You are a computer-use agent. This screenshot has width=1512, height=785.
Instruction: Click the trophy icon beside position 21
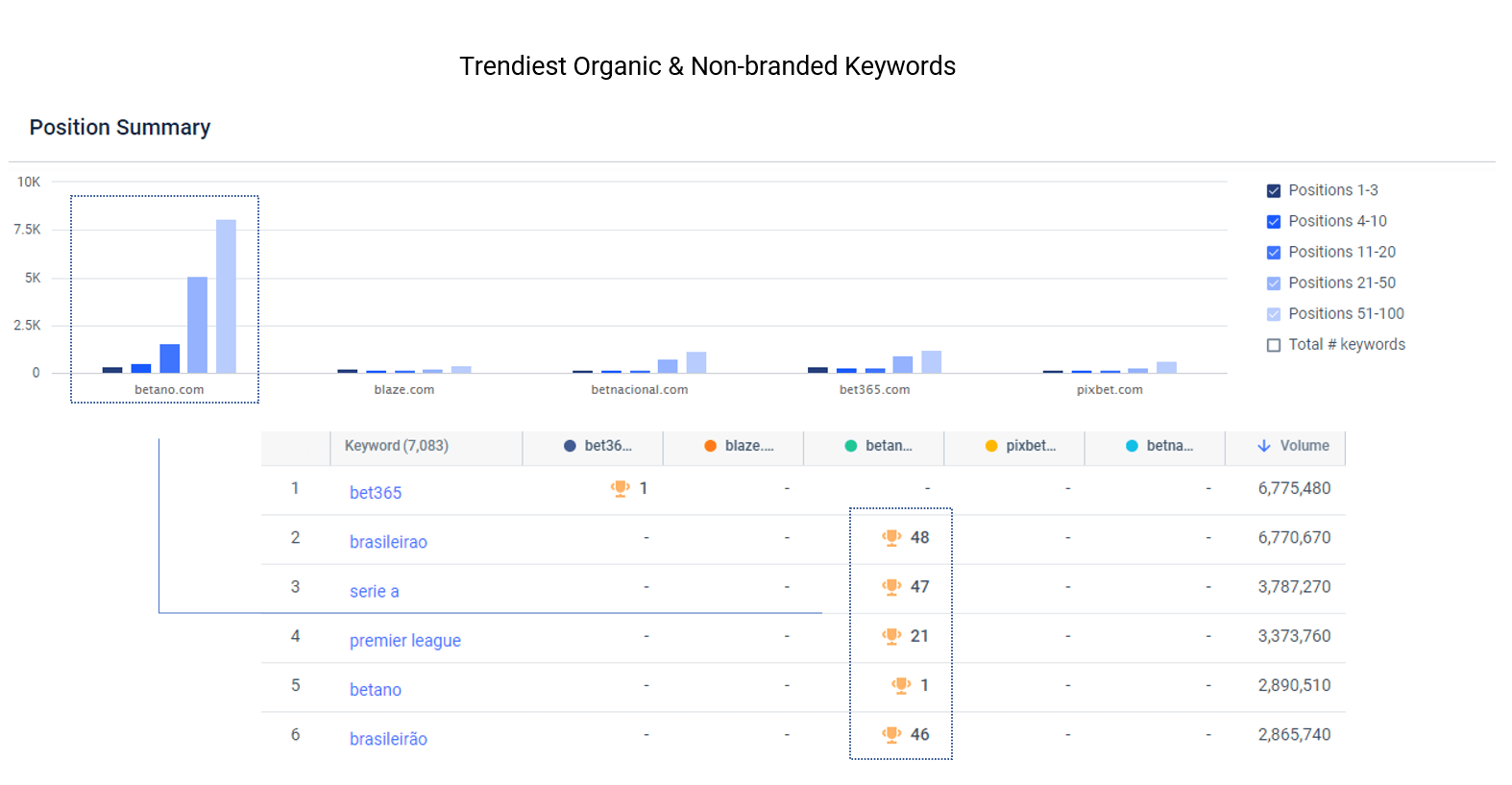(x=891, y=635)
